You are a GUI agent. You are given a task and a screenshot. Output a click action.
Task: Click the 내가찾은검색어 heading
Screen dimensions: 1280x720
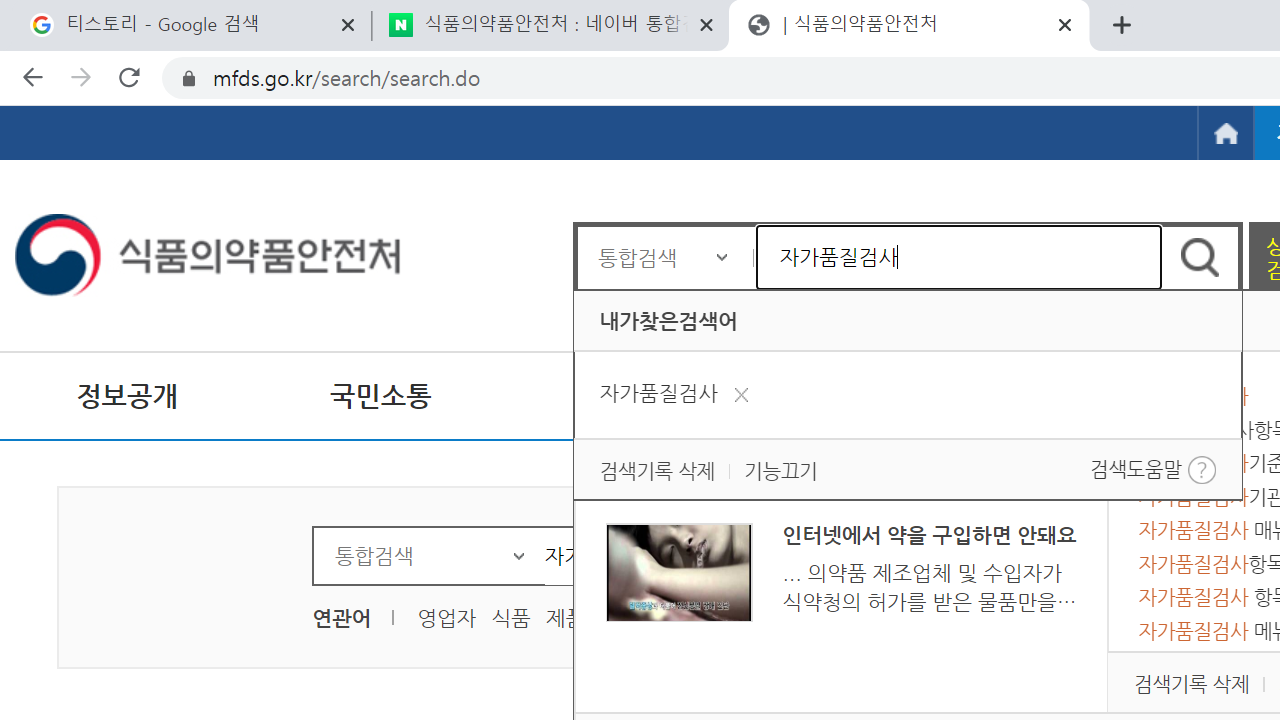pos(668,321)
